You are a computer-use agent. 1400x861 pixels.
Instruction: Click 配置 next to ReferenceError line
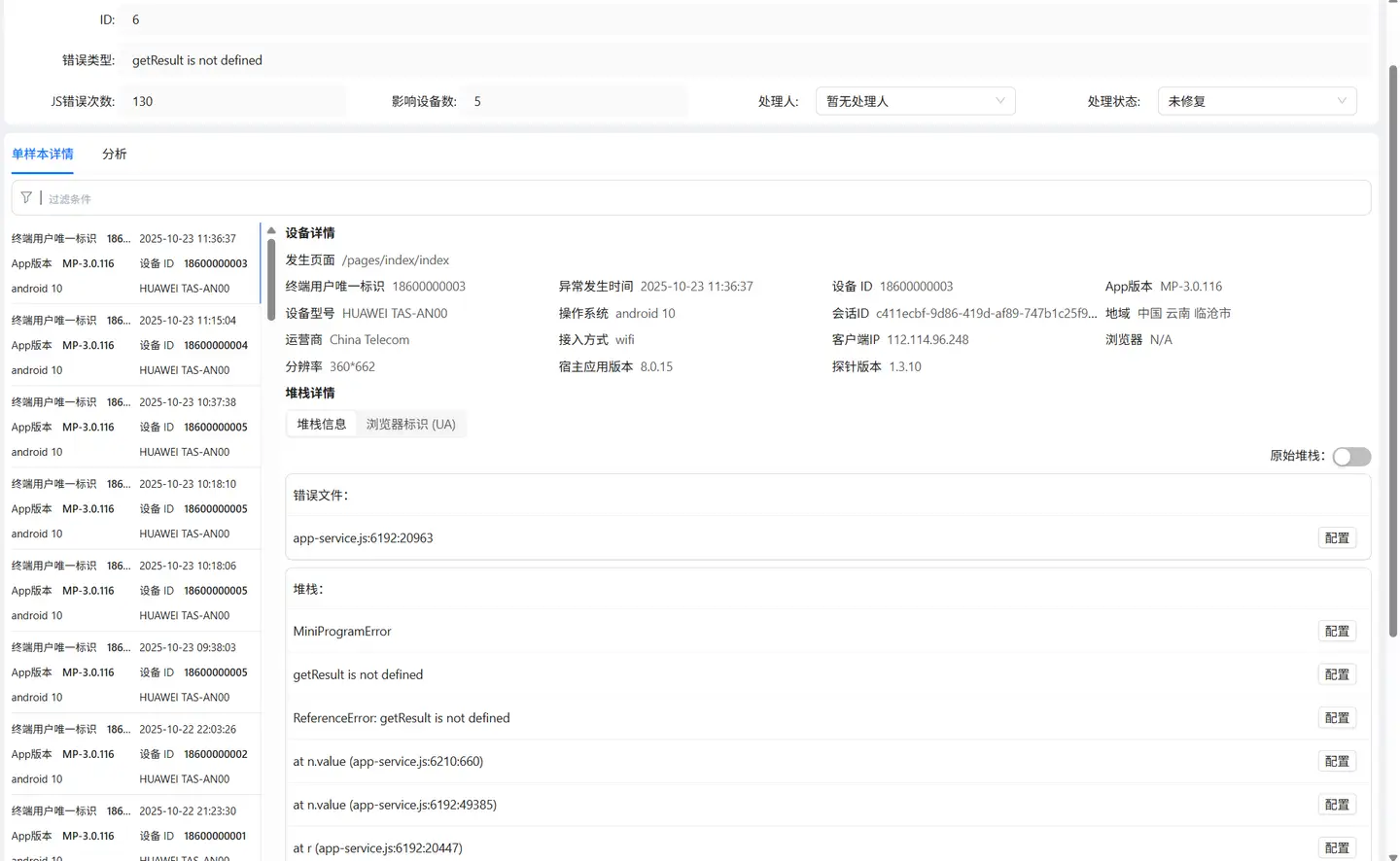[x=1337, y=718]
